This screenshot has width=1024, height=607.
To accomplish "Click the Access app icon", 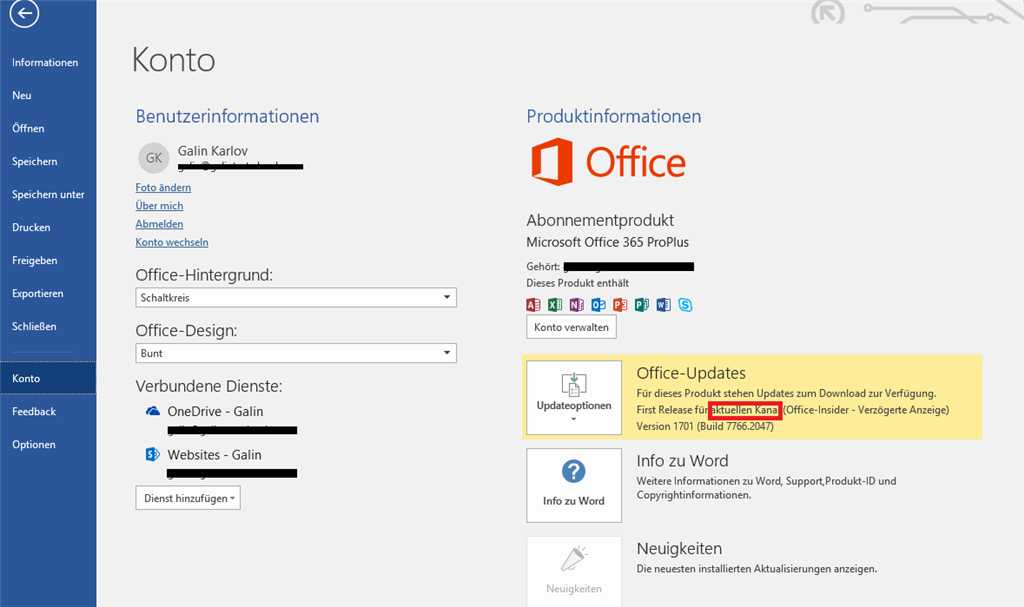I will click(x=533, y=304).
